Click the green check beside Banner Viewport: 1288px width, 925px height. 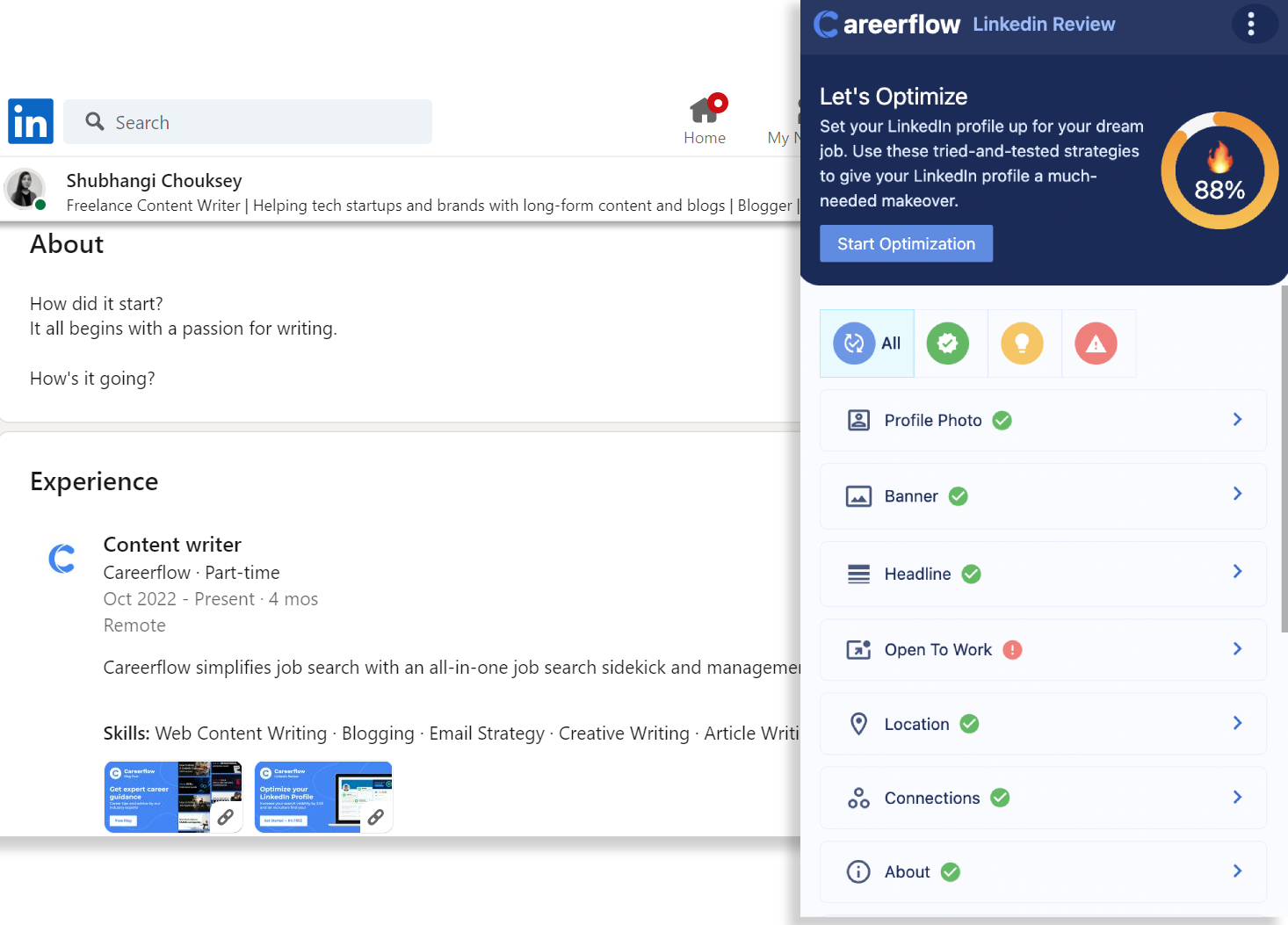click(x=959, y=496)
